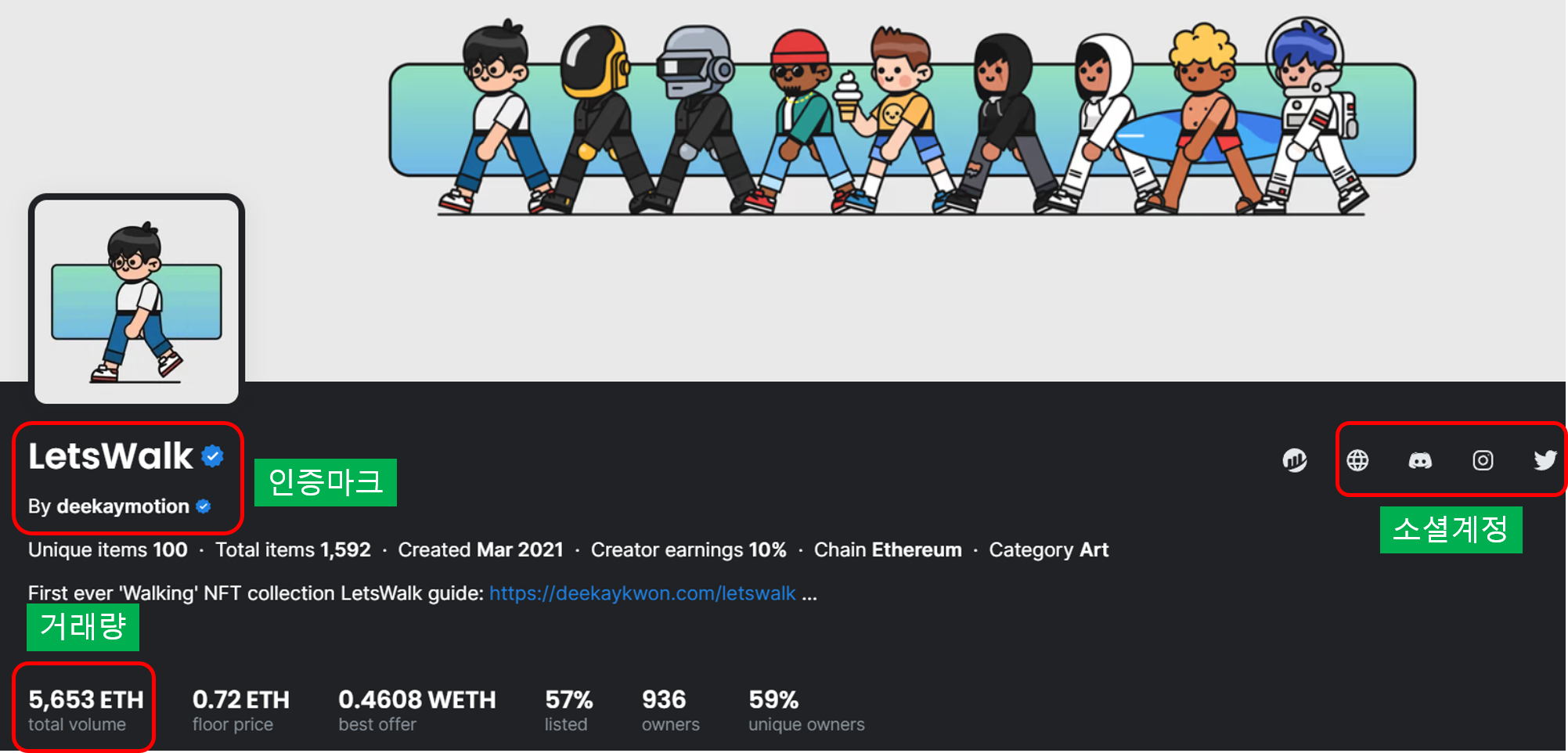The width and height of the screenshot is (1568, 753).
Task: Click the LetsWalk collection title
Action: [x=110, y=456]
